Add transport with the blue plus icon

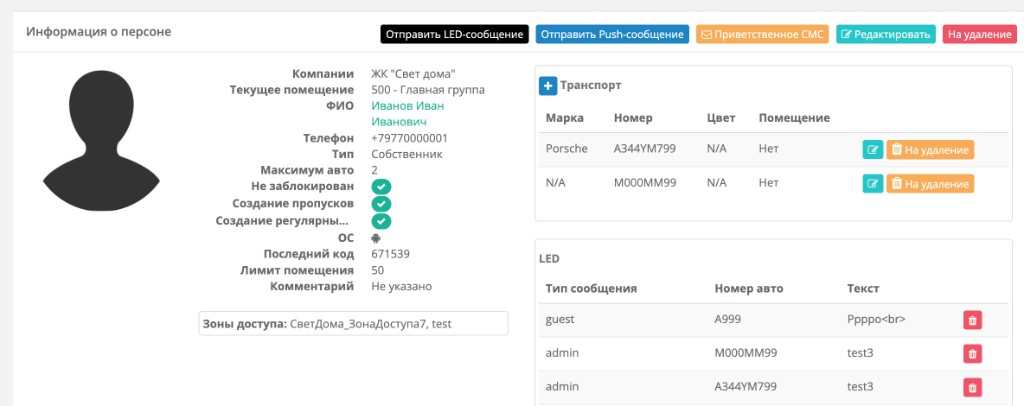click(x=548, y=86)
